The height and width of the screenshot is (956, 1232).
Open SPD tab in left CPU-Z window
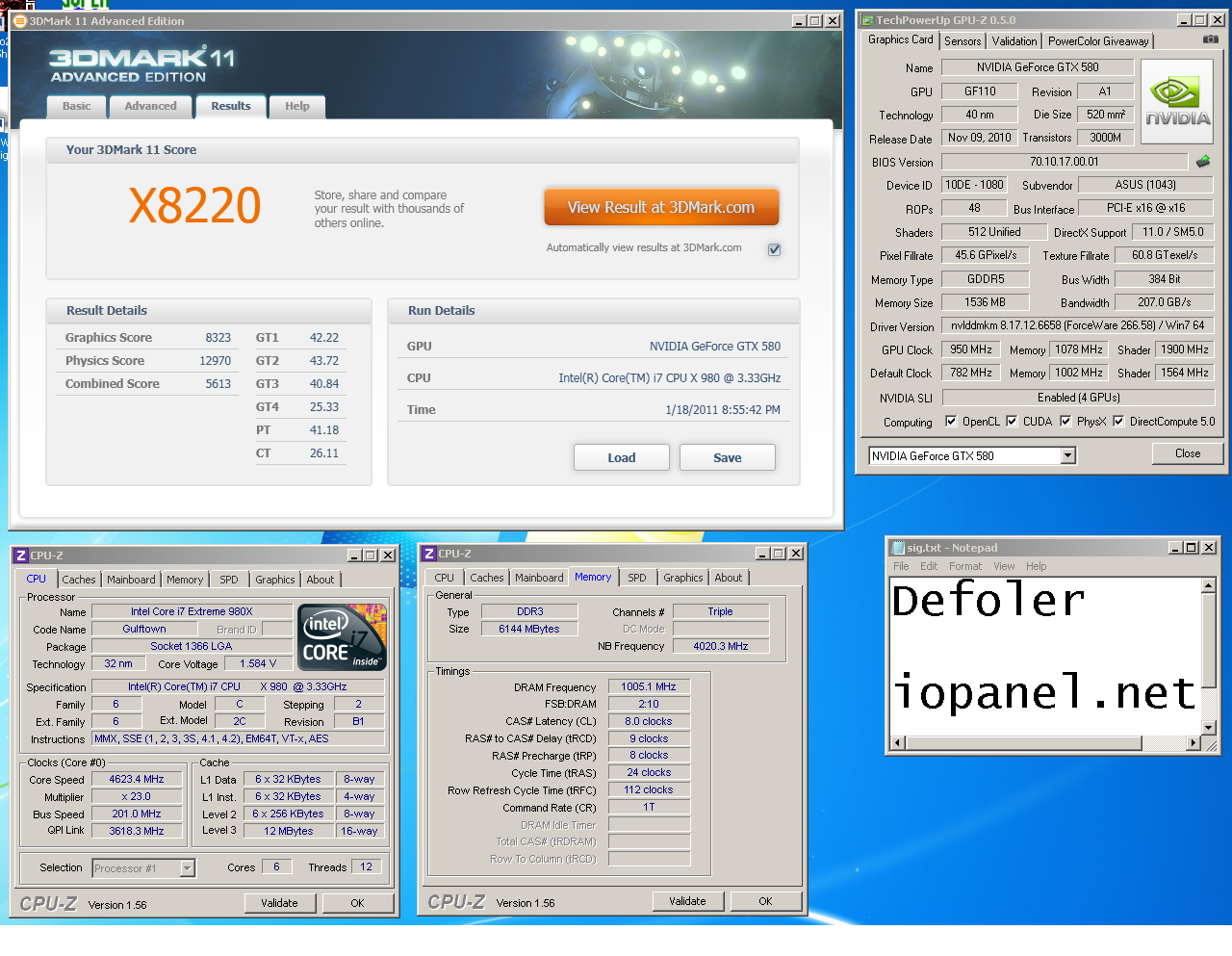pyautogui.click(x=229, y=580)
